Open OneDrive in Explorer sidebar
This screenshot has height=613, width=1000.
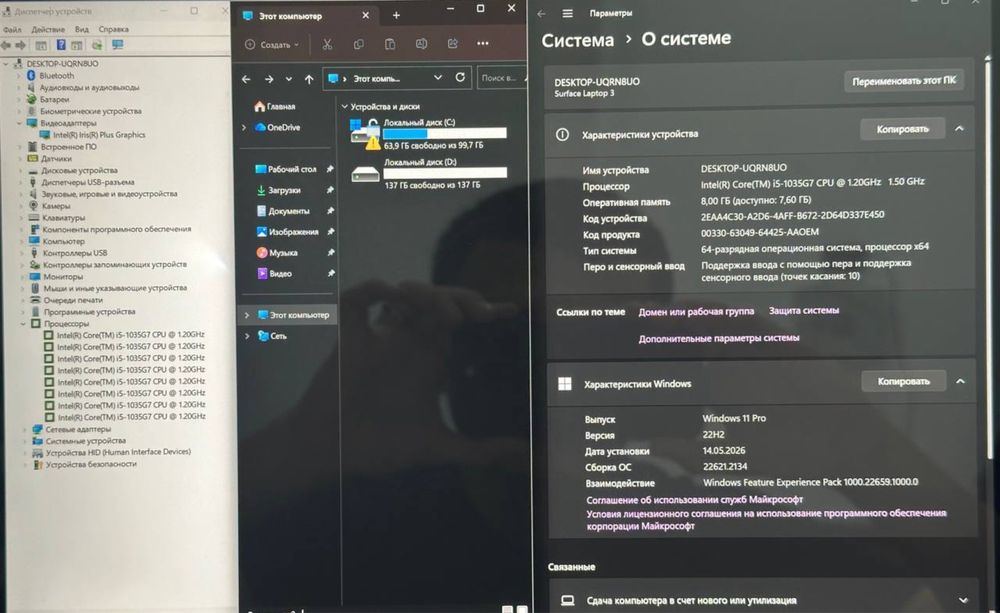pos(277,128)
